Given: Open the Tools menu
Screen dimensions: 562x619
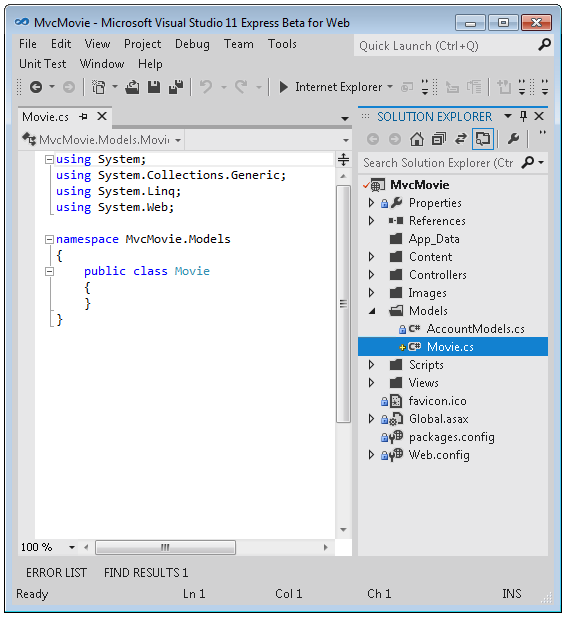Looking at the screenshot, I should click(282, 44).
